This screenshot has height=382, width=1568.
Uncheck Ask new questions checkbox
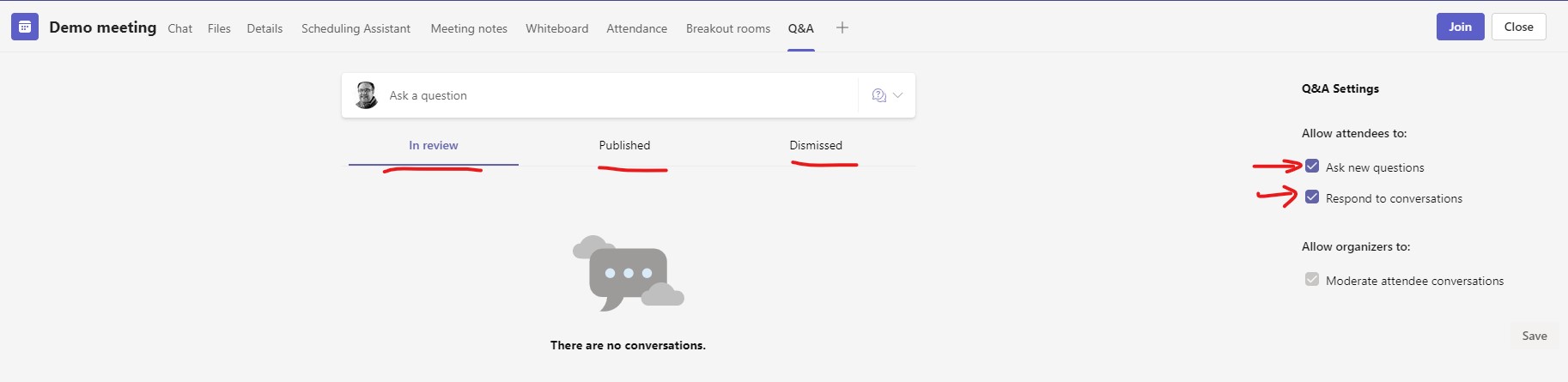tap(1312, 167)
